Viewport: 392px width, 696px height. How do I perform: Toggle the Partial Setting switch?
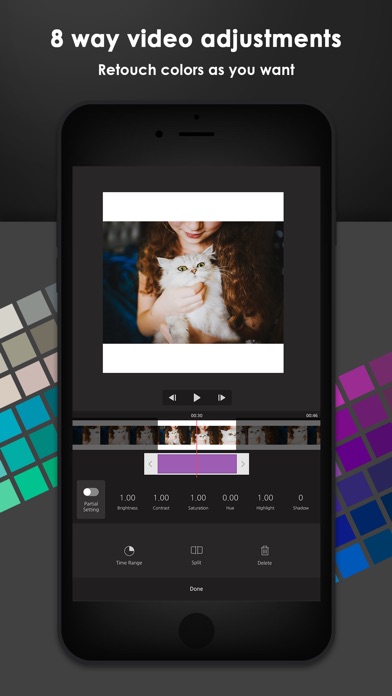point(91,492)
